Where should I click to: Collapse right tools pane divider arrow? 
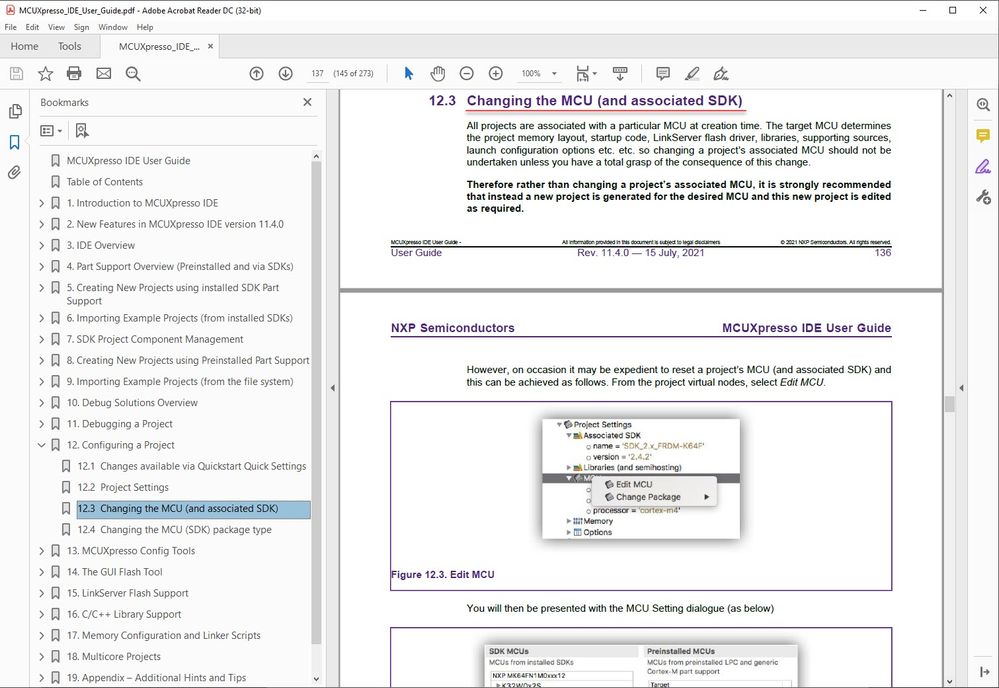pos(961,388)
